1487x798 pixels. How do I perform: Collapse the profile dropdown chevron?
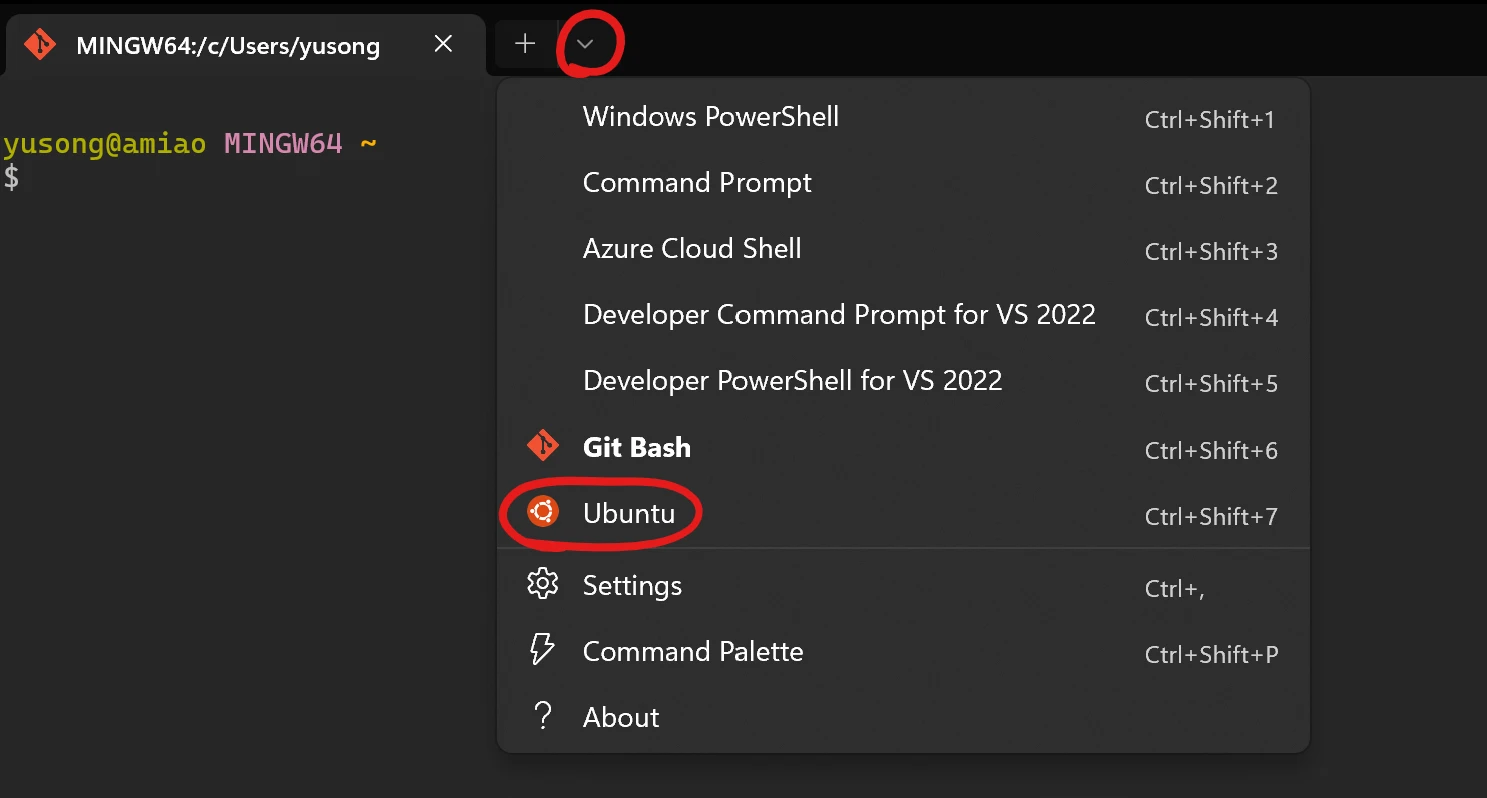(x=586, y=44)
